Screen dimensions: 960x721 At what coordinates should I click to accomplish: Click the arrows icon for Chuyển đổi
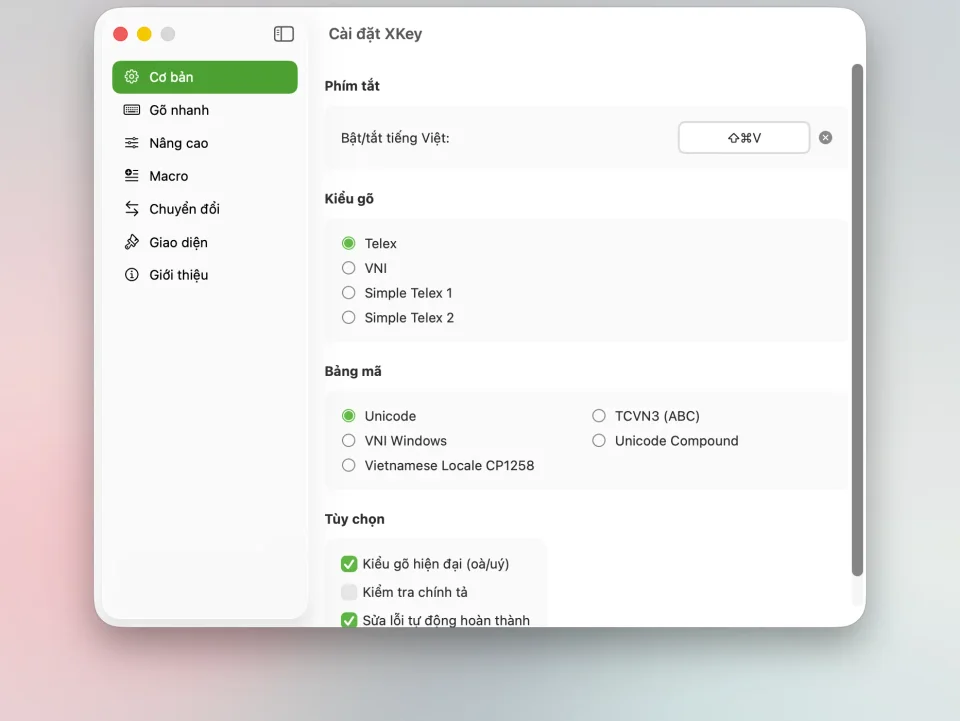coord(132,209)
